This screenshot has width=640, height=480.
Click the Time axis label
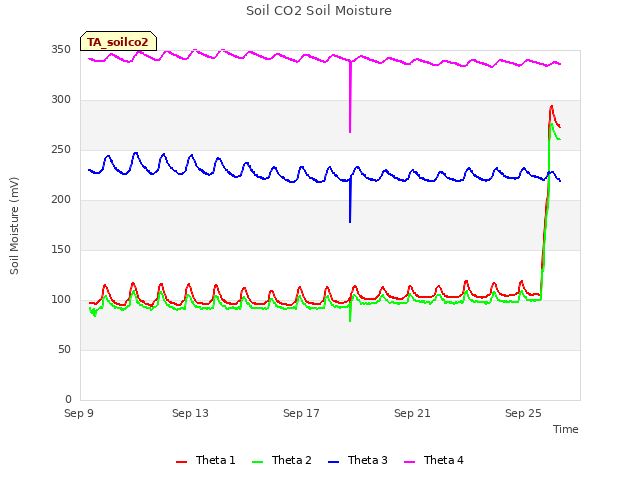(x=566, y=429)
